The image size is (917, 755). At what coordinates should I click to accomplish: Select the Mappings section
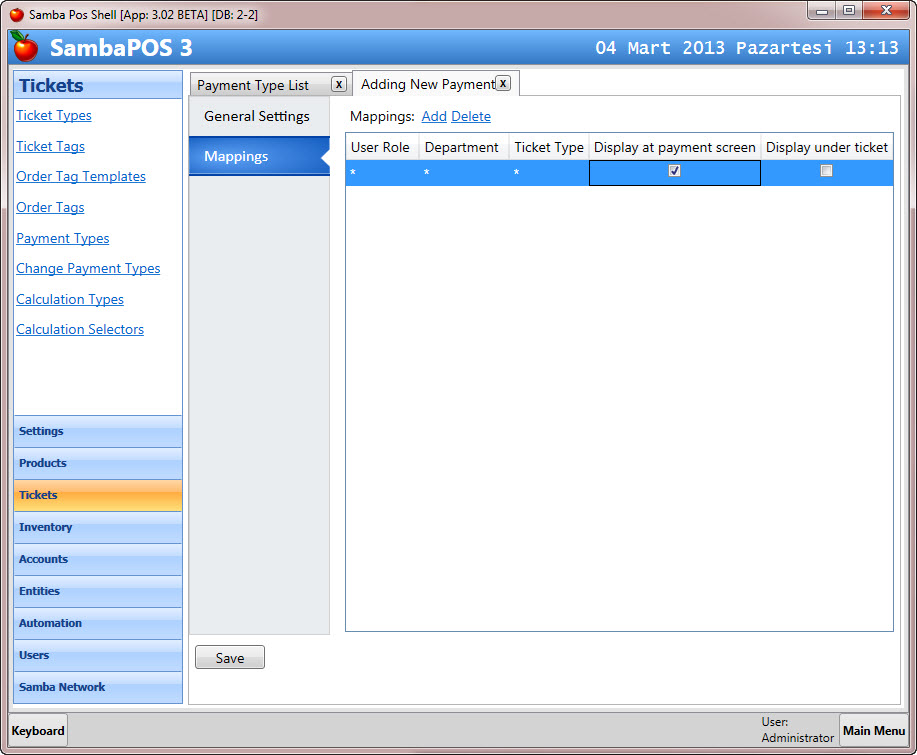(237, 157)
